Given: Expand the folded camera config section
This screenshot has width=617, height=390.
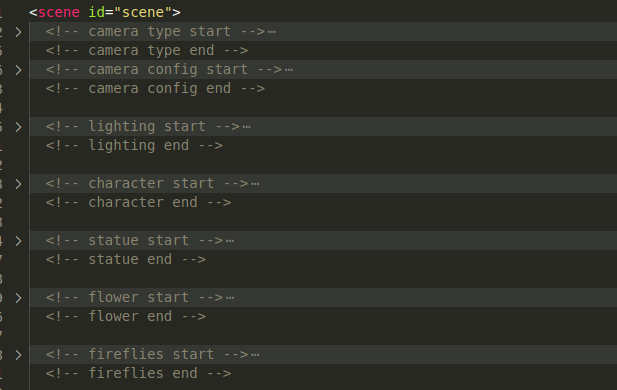Looking at the screenshot, I should [18, 70].
